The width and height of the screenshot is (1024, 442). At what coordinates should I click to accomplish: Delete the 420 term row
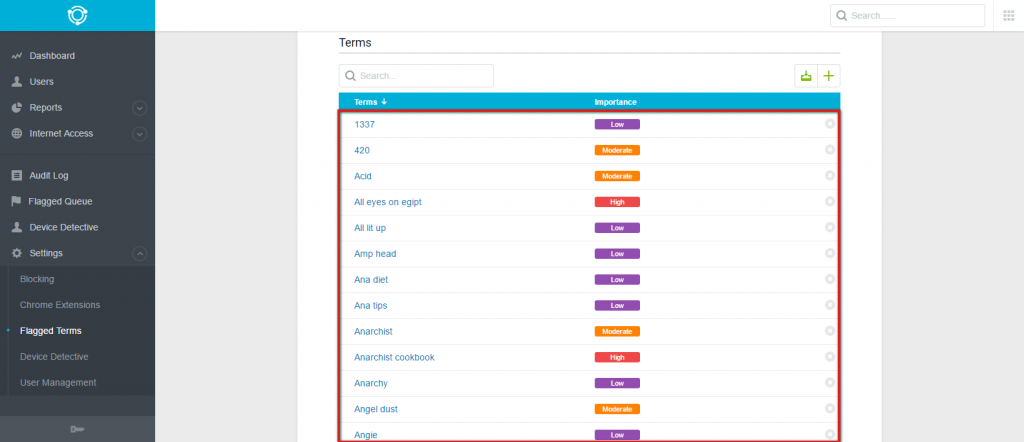coord(829,150)
